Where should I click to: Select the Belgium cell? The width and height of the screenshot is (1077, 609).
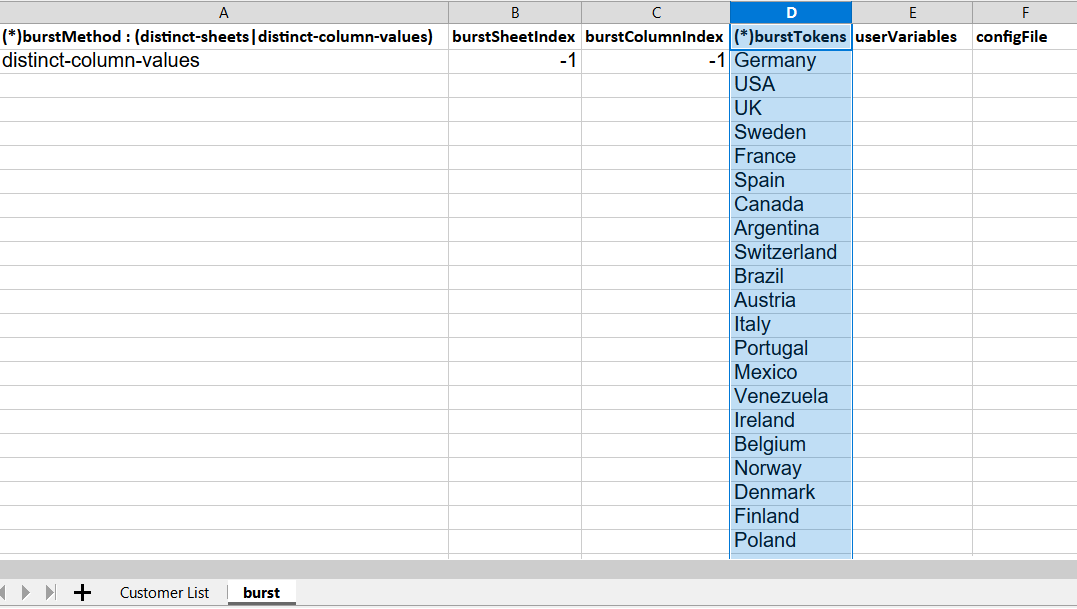(x=791, y=446)
